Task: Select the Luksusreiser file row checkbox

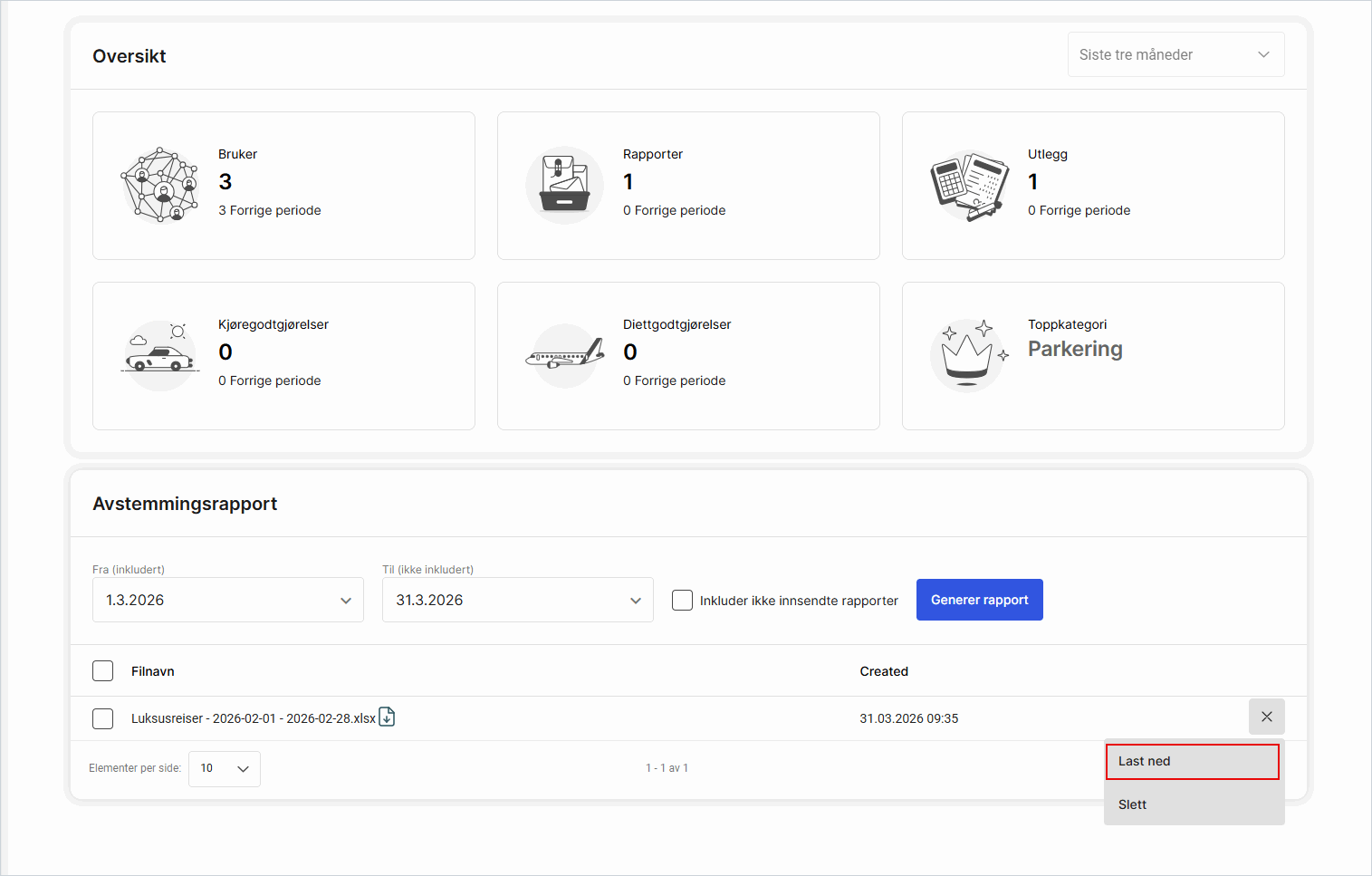Action: (x=103, y=718)
